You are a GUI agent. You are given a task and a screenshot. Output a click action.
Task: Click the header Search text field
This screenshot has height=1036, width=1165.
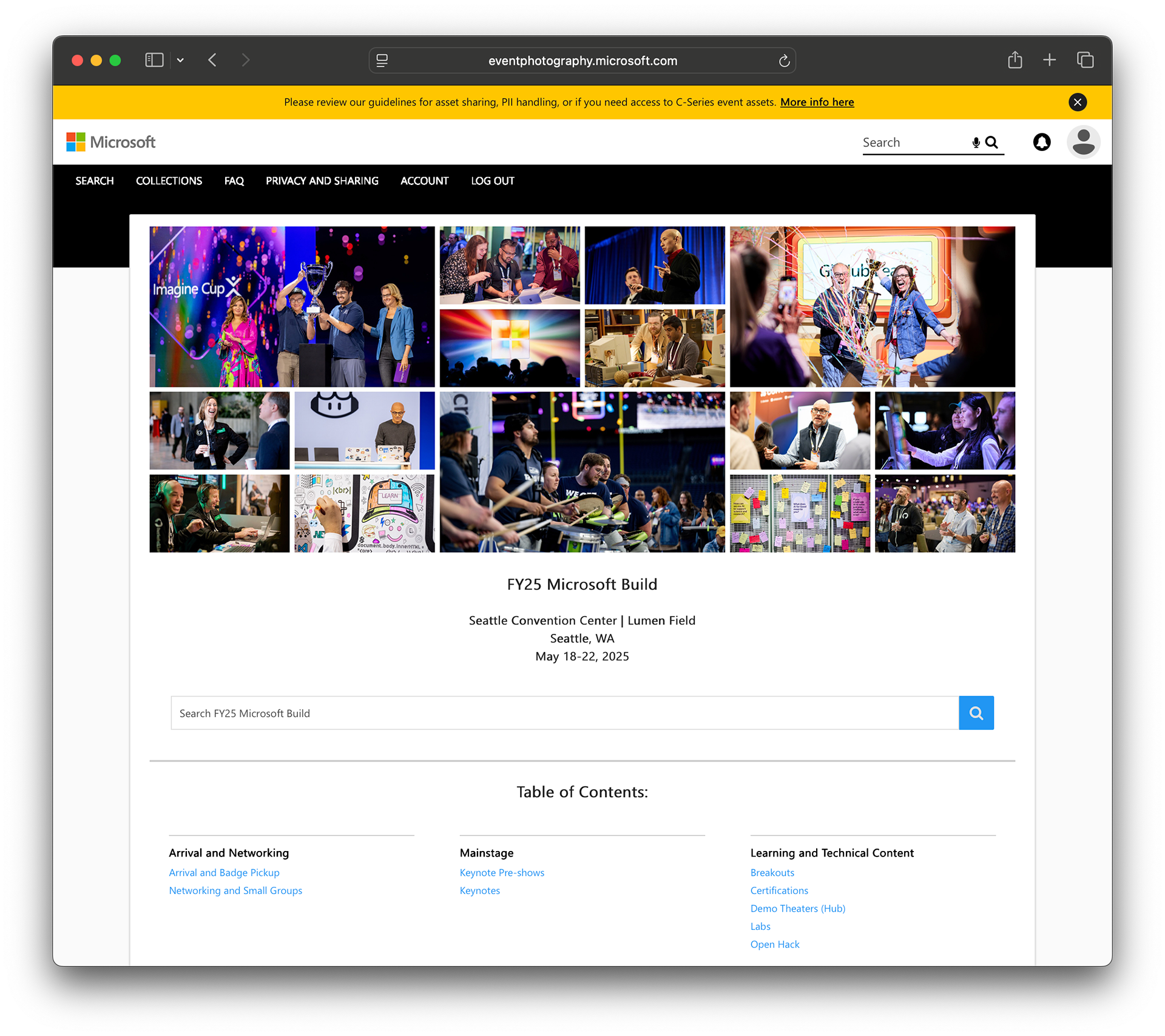point(915,143)
